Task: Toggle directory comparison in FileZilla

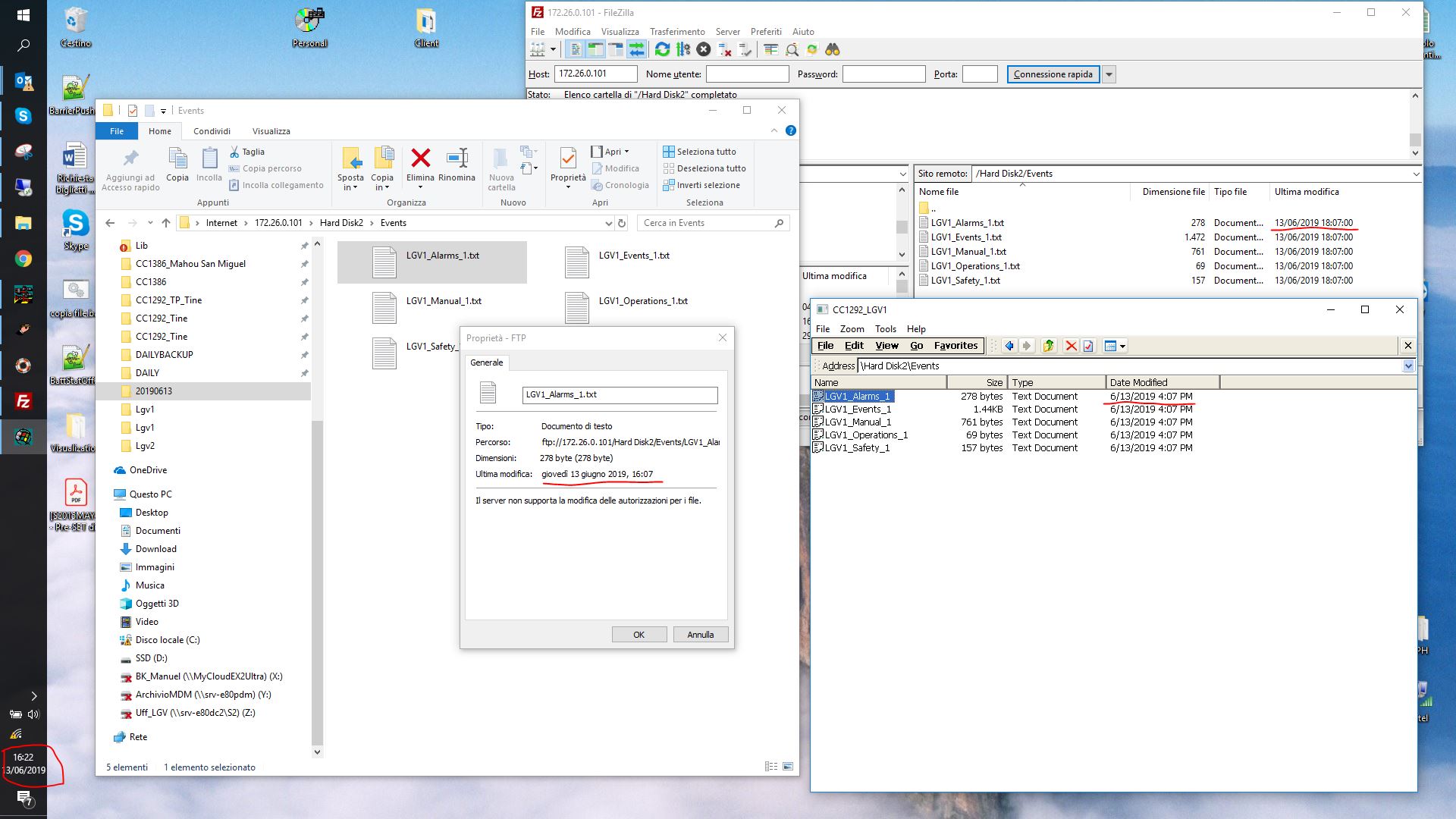Action: pos(792,49)
